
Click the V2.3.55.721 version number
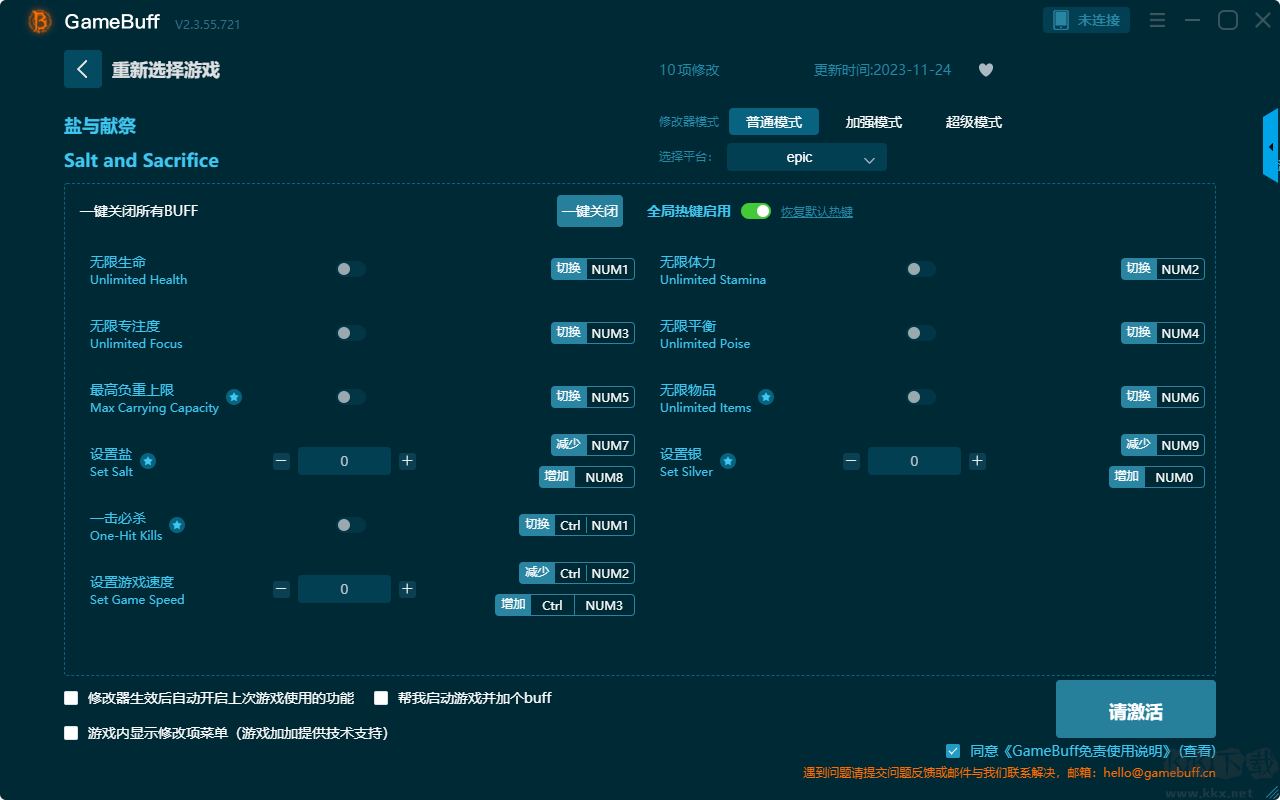click(x=207, y=24)
